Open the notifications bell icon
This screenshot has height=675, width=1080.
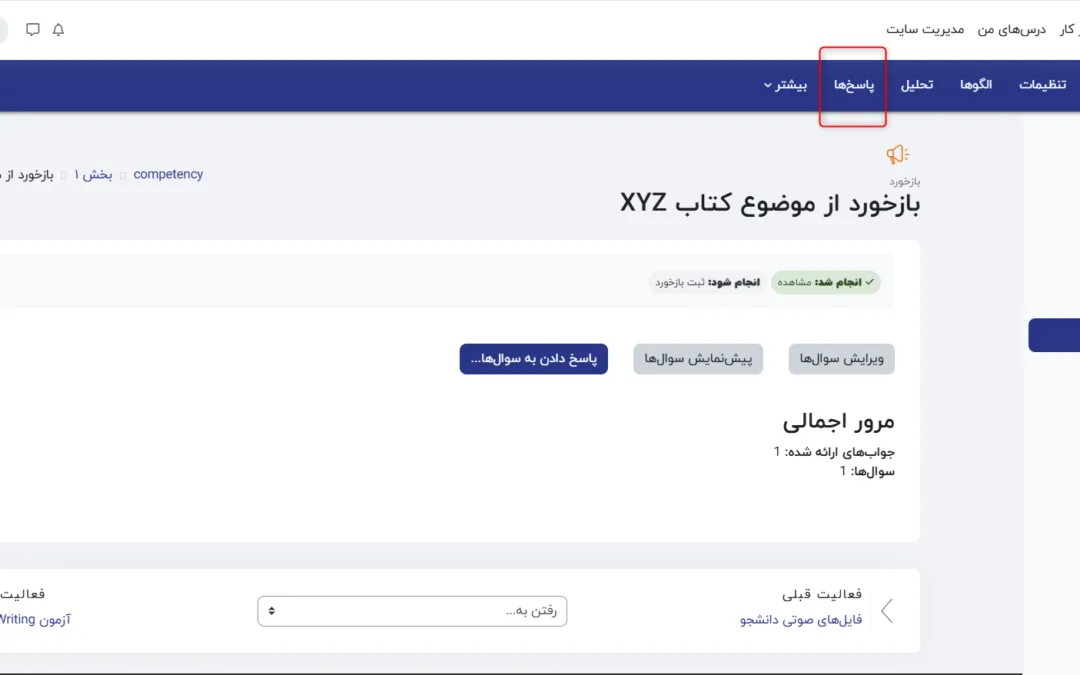pos(58,30)
